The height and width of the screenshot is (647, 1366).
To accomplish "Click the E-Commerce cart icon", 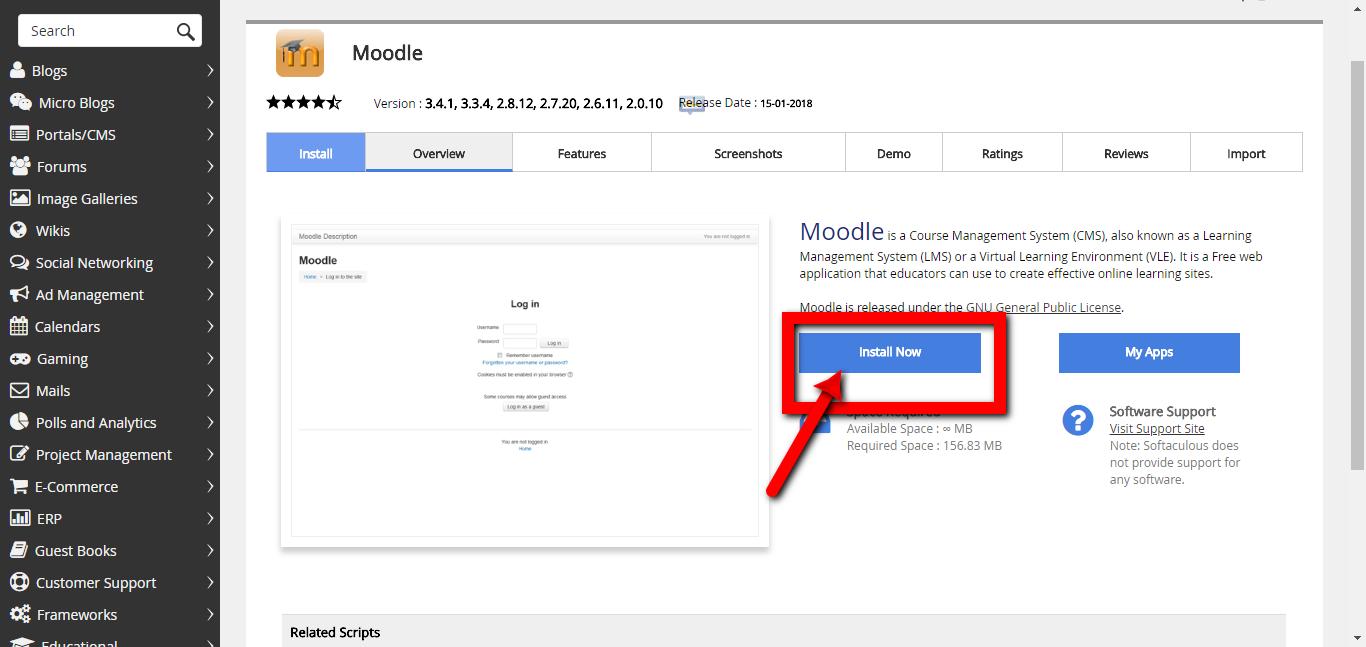I will (18, 486).
